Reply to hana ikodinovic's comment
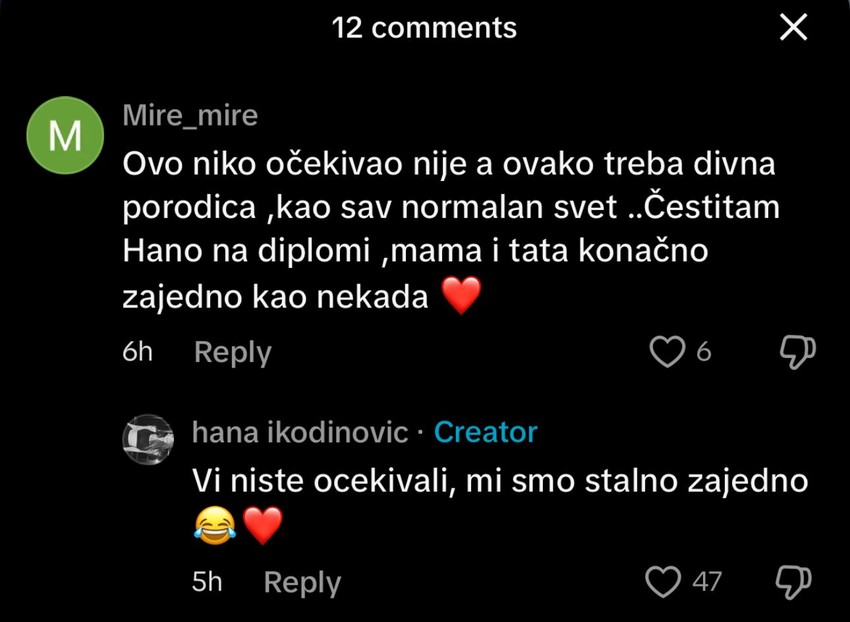The height and width of the screenshot is (622, 850). tap(301, 581)
